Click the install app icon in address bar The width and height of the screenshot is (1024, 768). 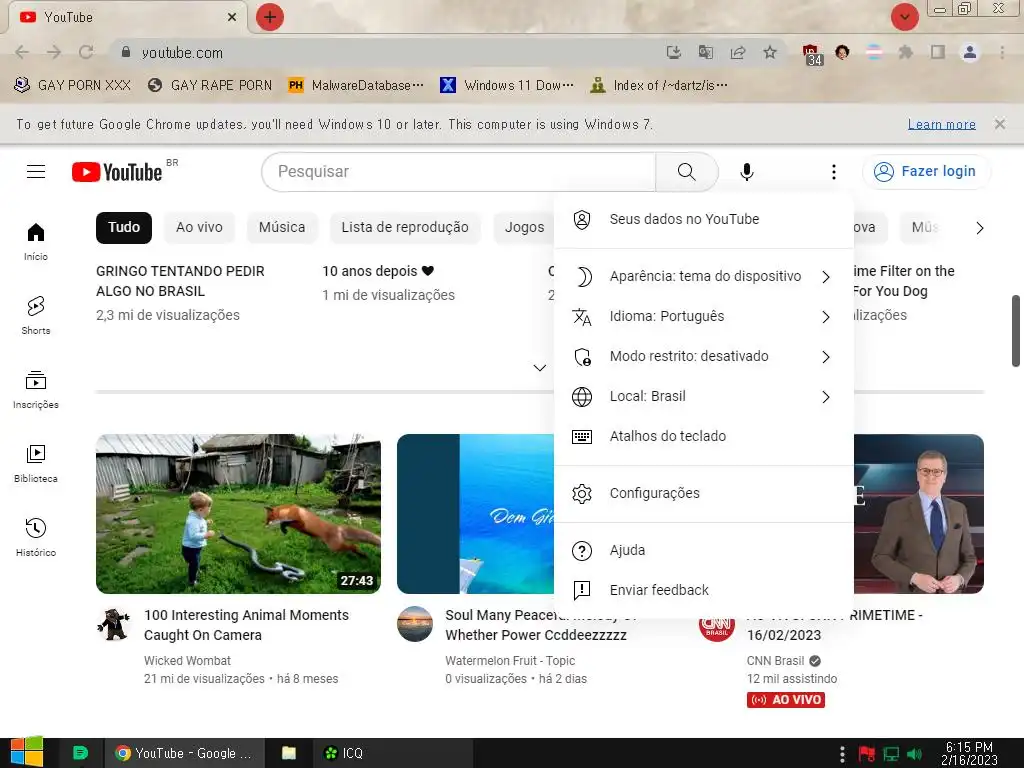click(674, 52)
